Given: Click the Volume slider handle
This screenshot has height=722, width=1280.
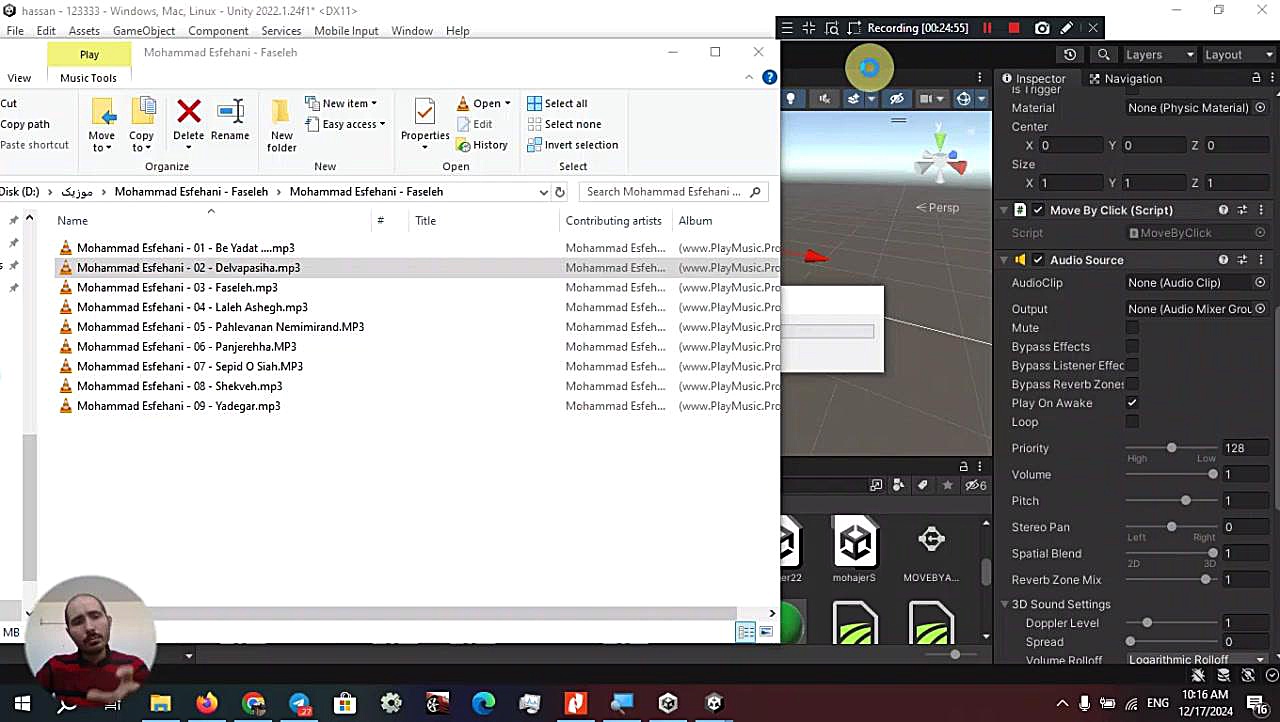Looking at the screenshot, I should tap(1213, 475).
